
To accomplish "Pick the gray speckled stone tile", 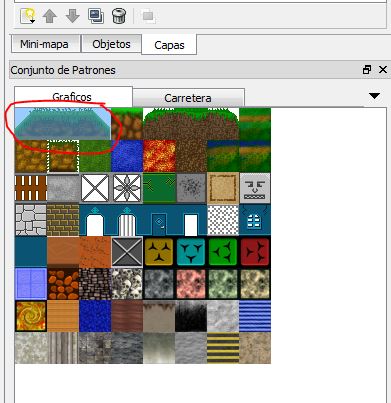I will [x=191, y=188].
